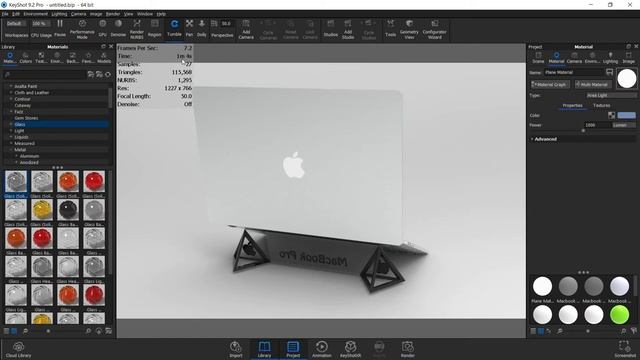Open the Workspaces dropdown set to Default
Screen dimensions: 640x360
(x=16, y=24)
